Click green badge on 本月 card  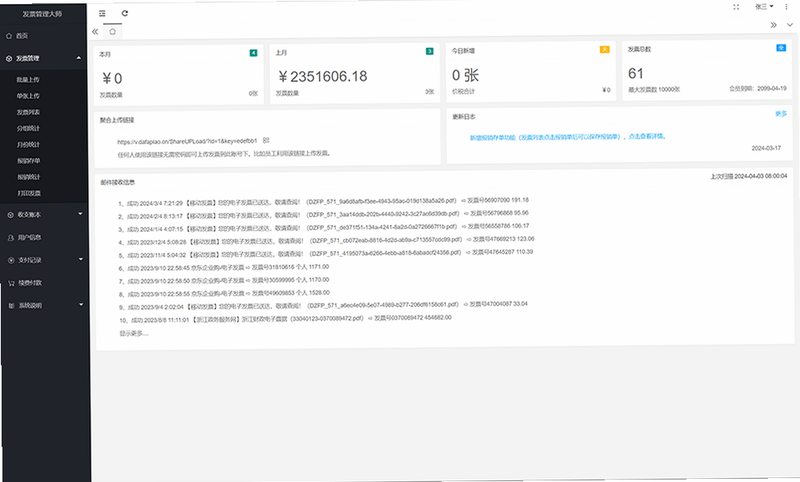click(254, 53)
